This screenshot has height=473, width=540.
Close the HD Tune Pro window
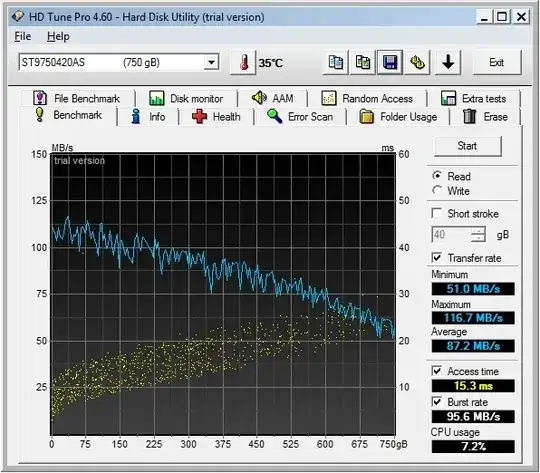click(521, 16)
